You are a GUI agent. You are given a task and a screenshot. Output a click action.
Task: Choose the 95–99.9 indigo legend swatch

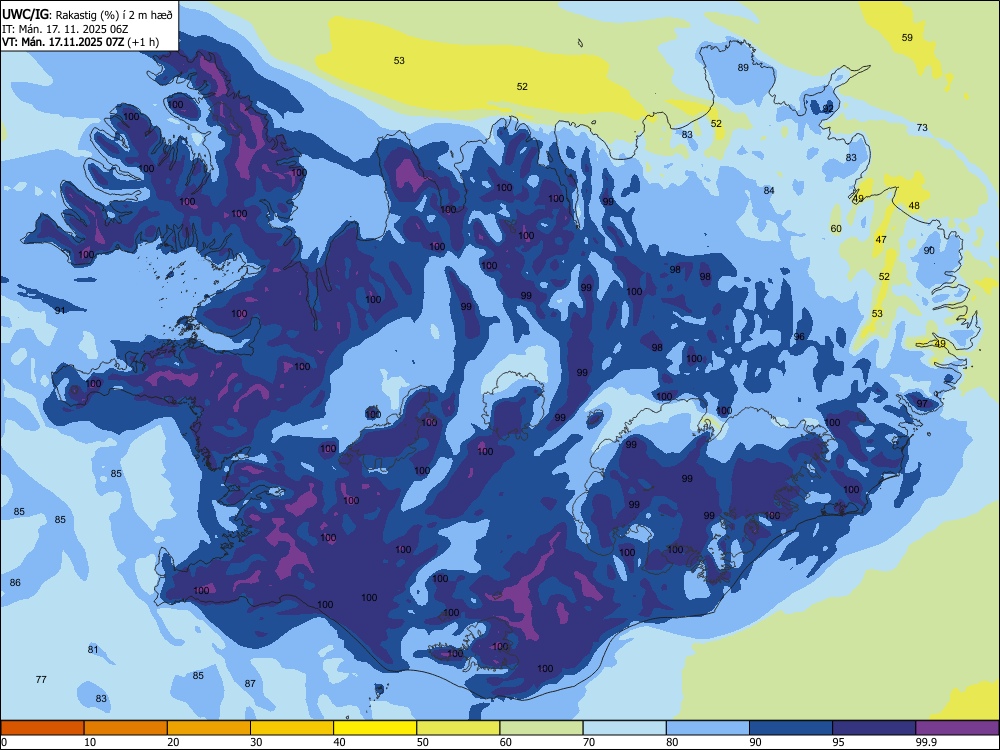point(874,728)
